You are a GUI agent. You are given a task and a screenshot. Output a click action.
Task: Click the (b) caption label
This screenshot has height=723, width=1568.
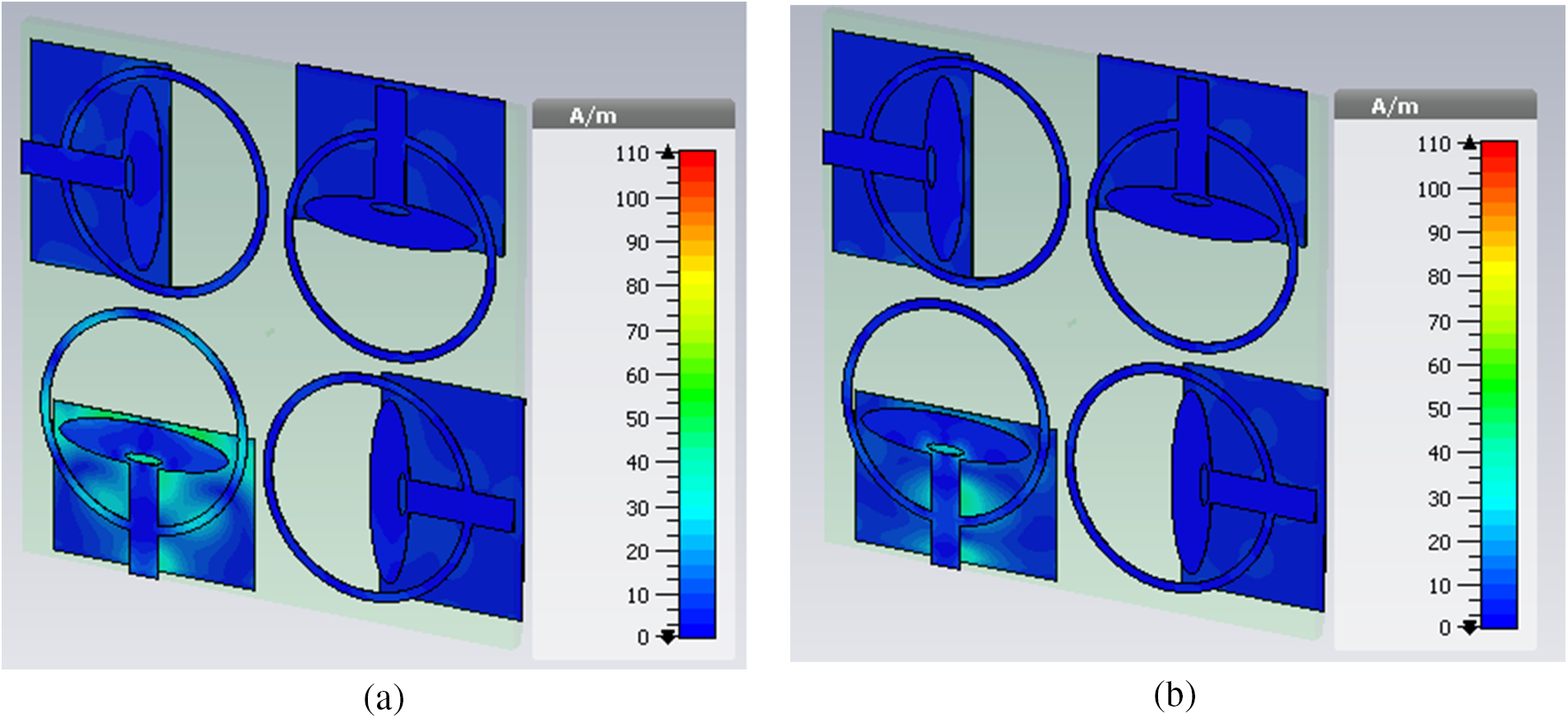click(x=1174, y=695)
